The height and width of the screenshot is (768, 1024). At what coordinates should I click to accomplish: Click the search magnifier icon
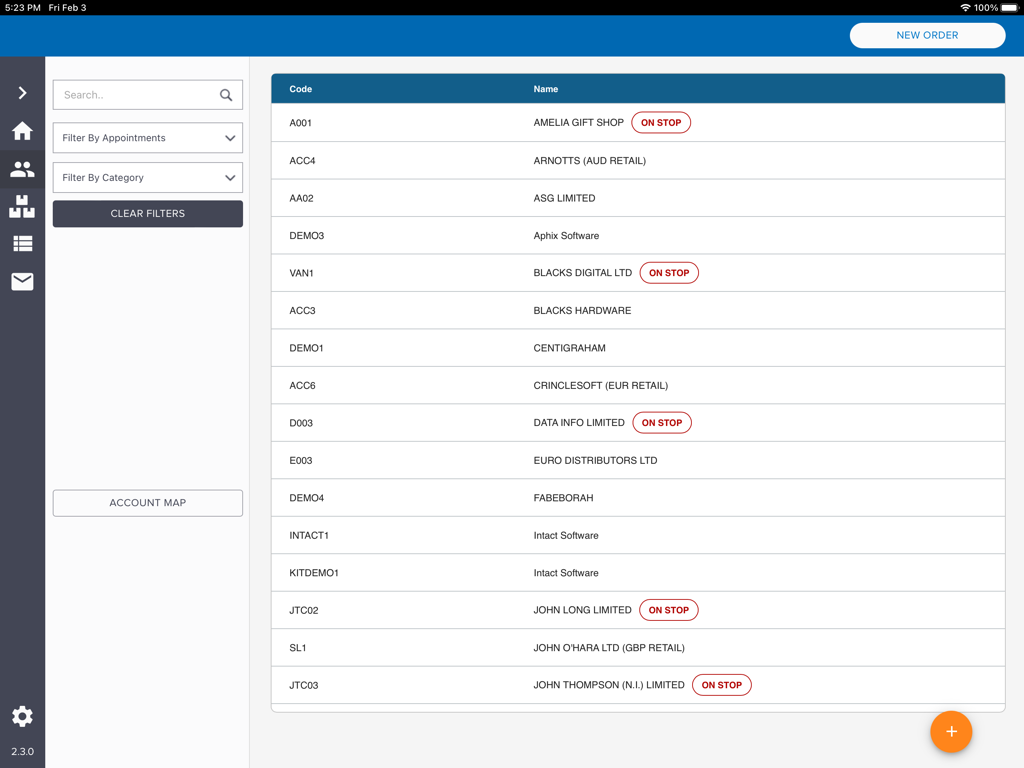click(x=227, y=94)
